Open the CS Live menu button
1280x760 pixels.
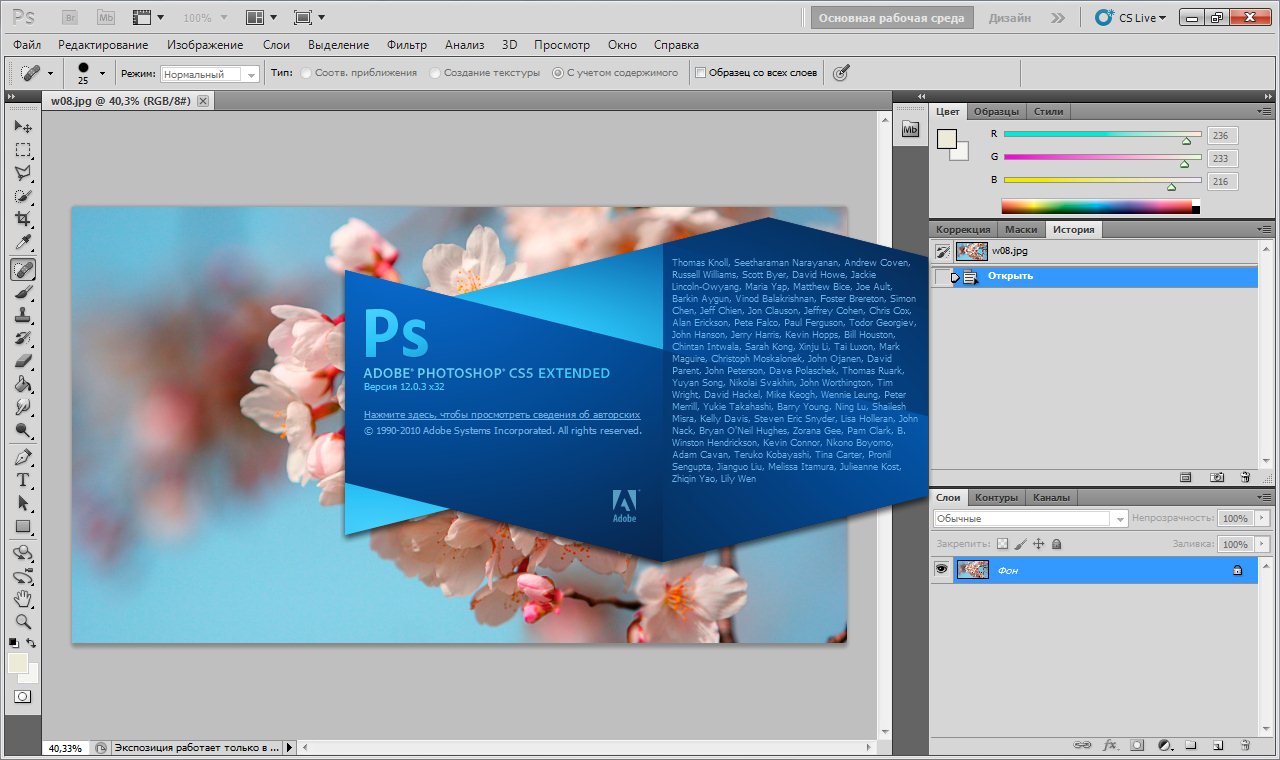1130,17
